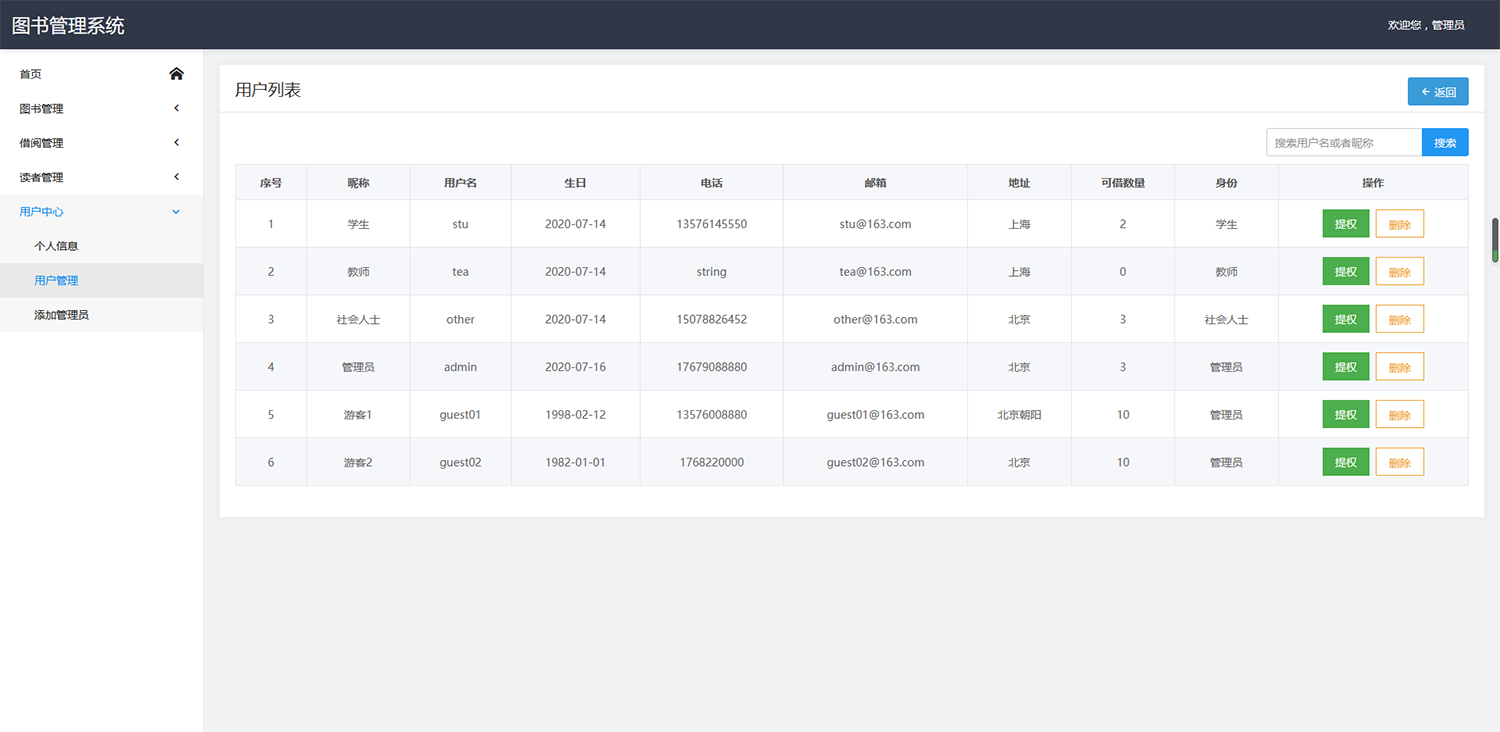Click nickname 社会人士 in row 3

pos(358,319)
